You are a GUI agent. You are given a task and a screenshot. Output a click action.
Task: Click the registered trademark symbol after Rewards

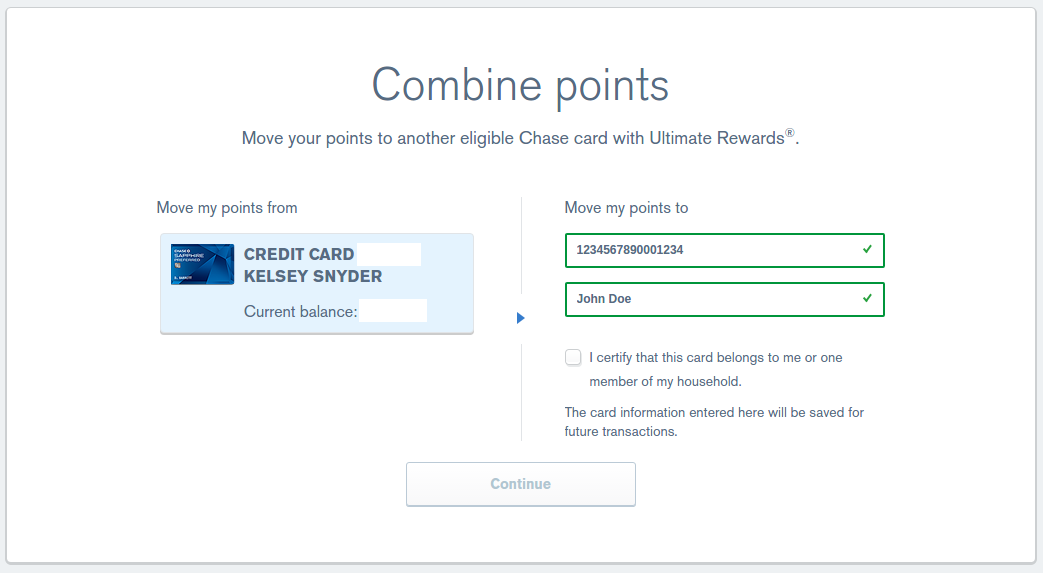point(790,133)
